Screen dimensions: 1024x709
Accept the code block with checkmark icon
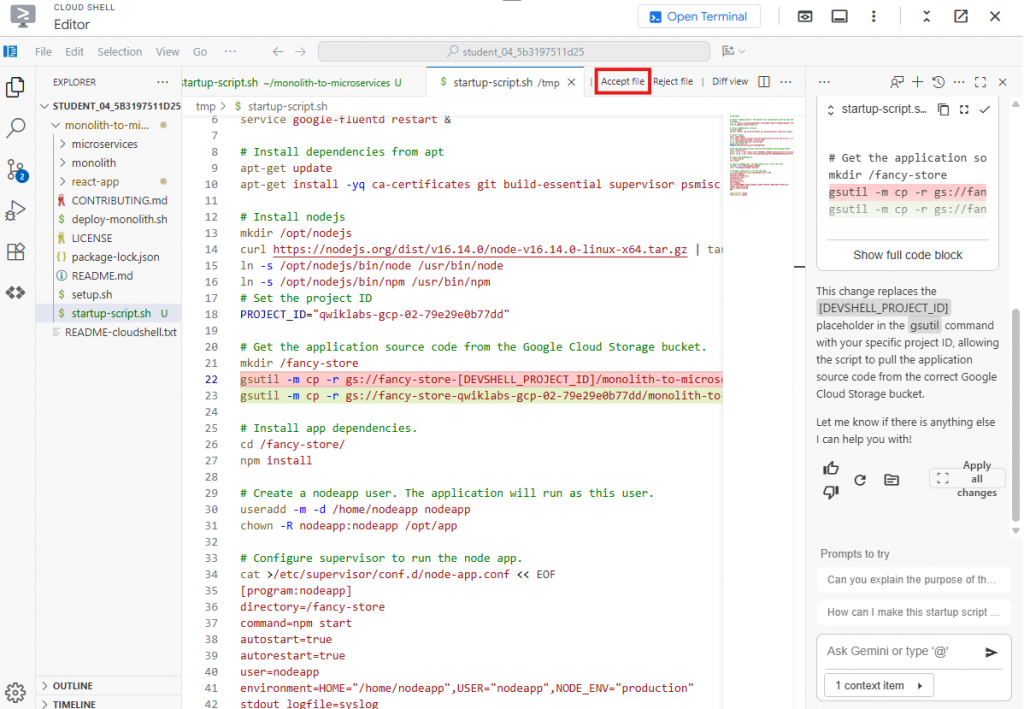click(x=984, y=110)
